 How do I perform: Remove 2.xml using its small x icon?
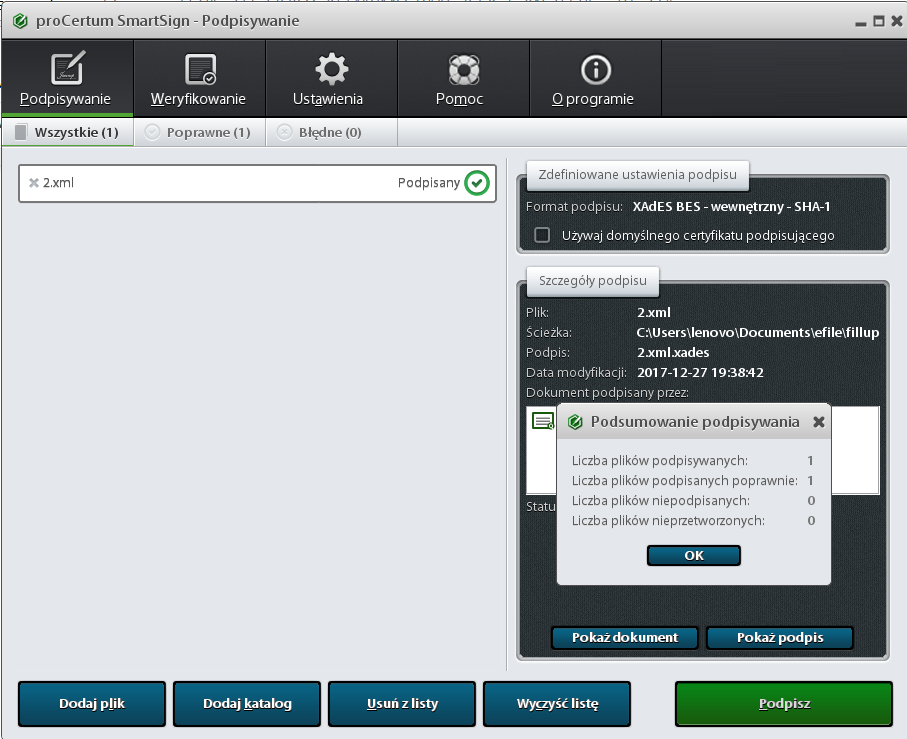(34, 183)
